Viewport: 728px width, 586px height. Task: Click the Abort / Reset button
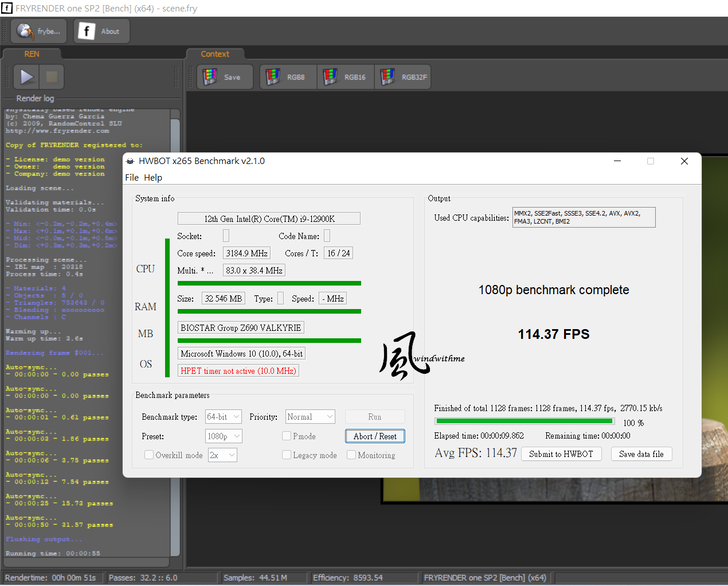(375, 436)
